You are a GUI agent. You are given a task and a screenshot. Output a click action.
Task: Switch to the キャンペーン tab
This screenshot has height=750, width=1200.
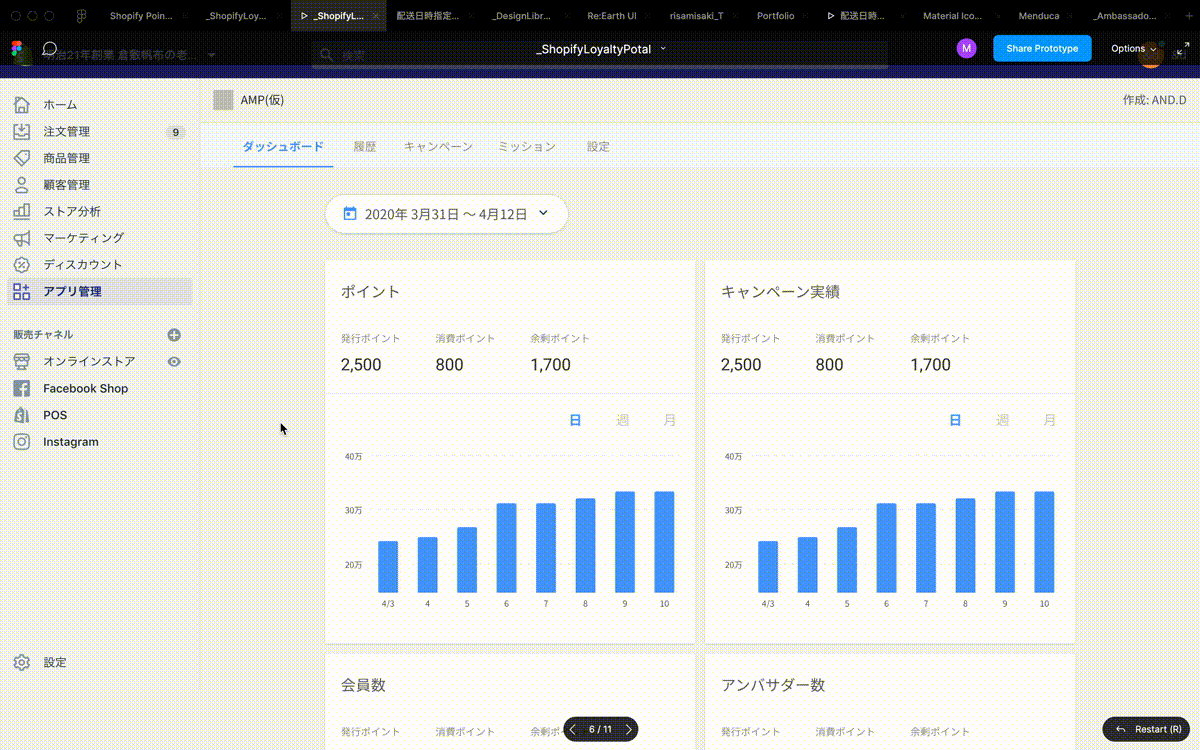click(x=438, y=147)
